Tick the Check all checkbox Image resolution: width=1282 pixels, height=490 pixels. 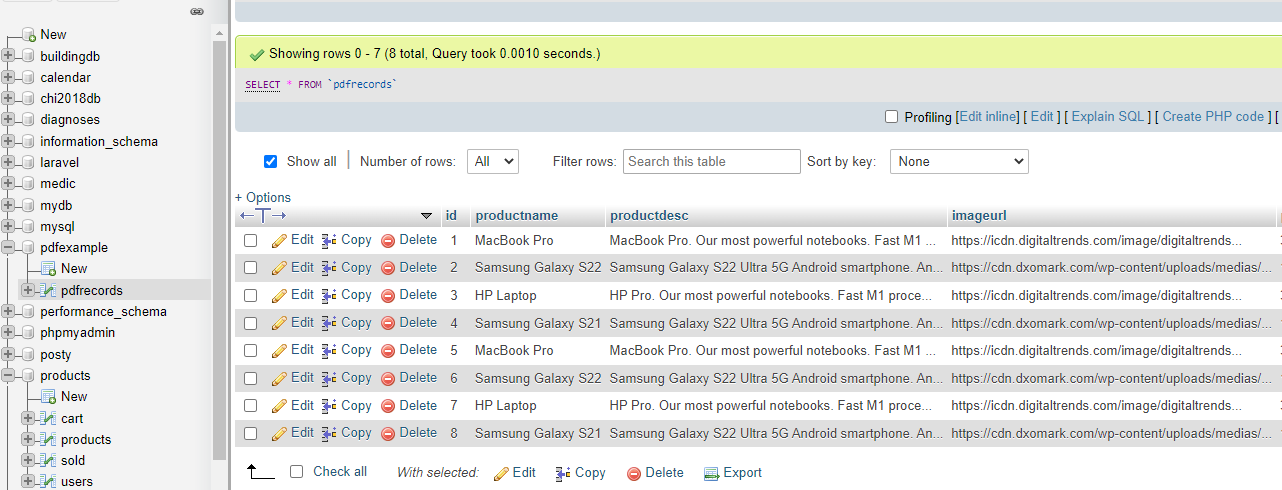296,472
